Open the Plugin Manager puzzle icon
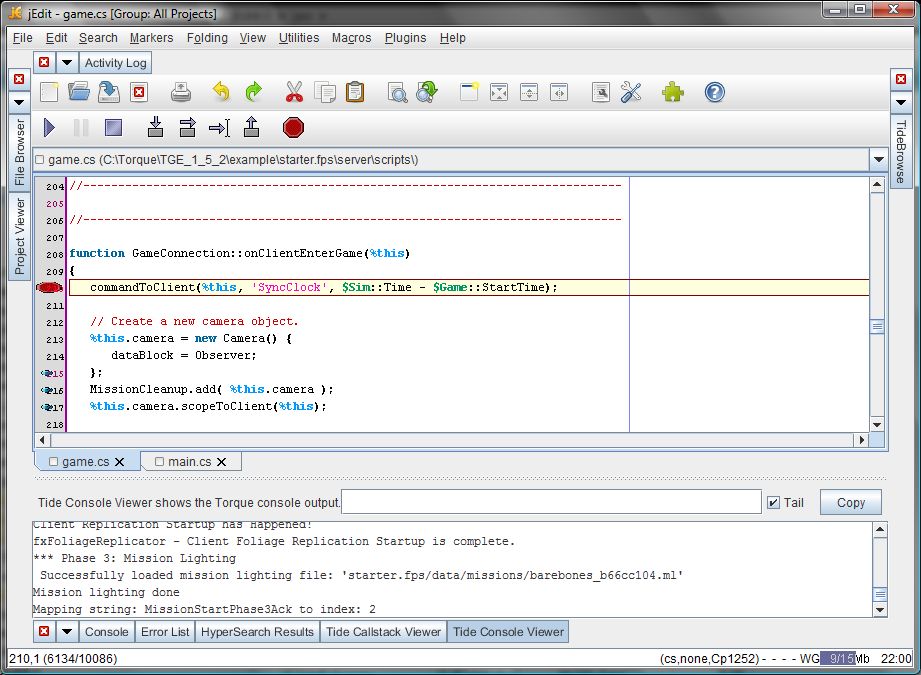This screenshot has height=675, width=921. pos(673,93)
